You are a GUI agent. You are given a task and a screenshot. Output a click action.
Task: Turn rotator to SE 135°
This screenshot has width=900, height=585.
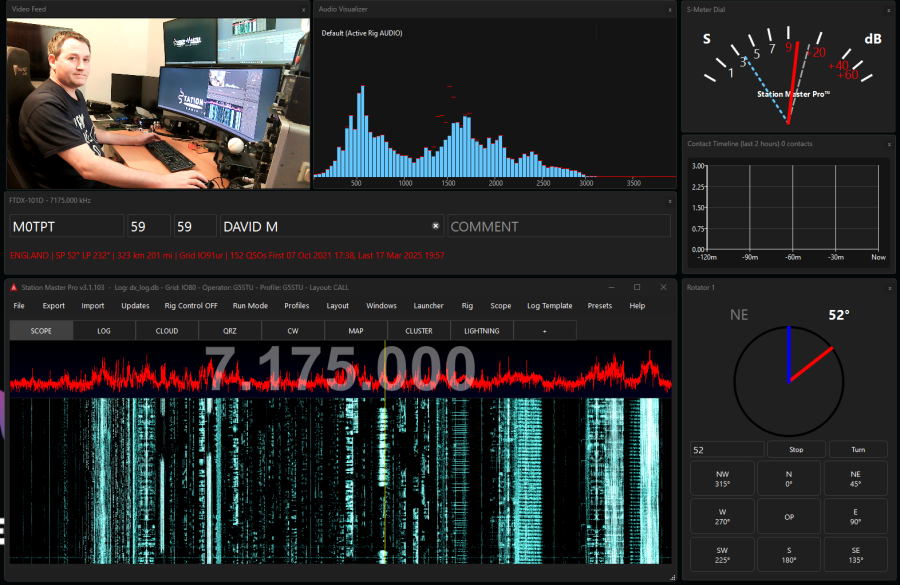point(855,555)
